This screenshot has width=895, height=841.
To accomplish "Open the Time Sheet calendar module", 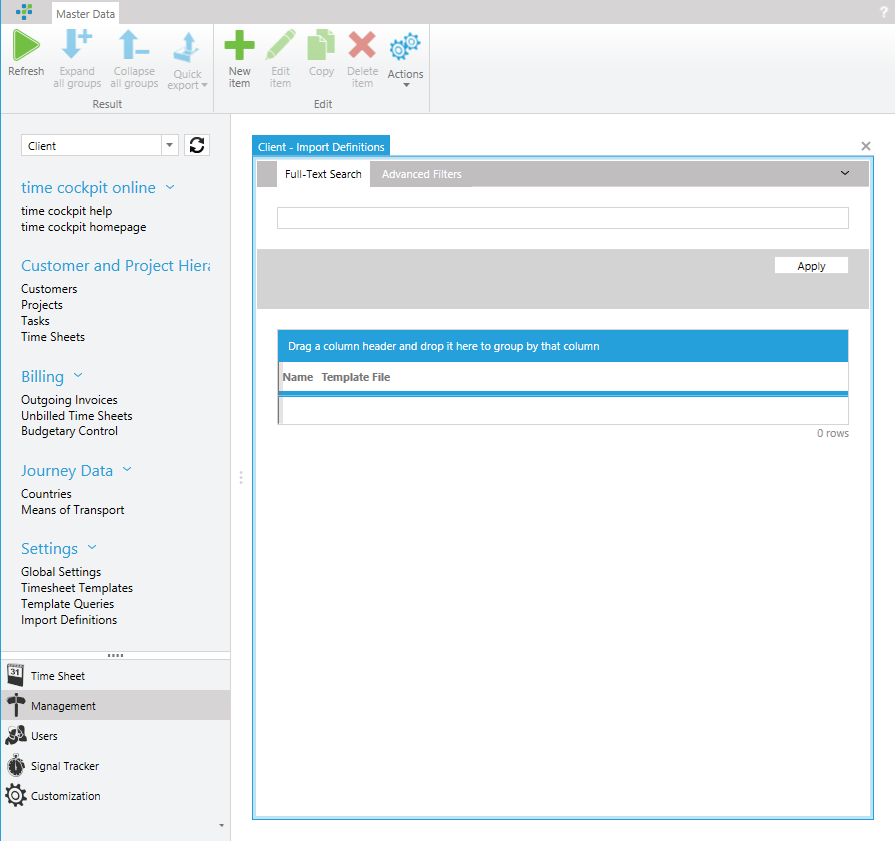I will (16, 675).
